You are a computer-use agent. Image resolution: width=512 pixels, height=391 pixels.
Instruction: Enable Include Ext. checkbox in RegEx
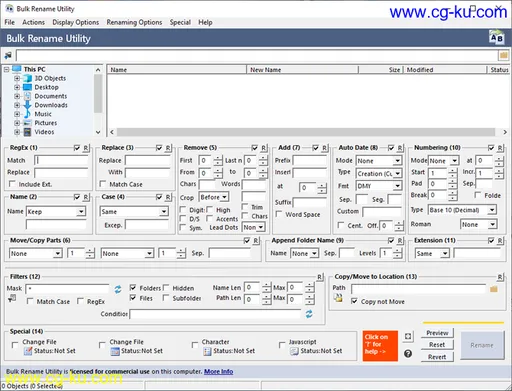[12, 184]
